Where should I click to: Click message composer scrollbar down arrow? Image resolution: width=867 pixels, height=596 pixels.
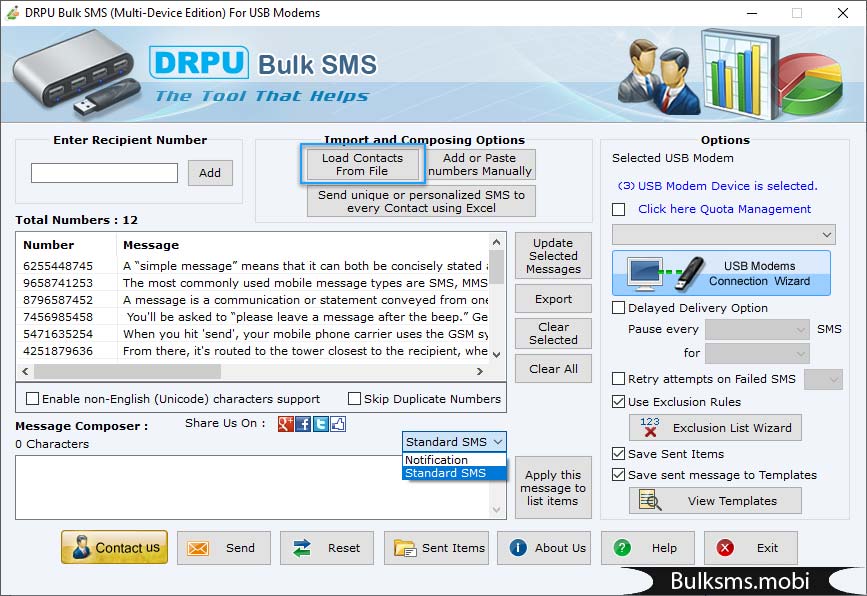tap(497, 510)
